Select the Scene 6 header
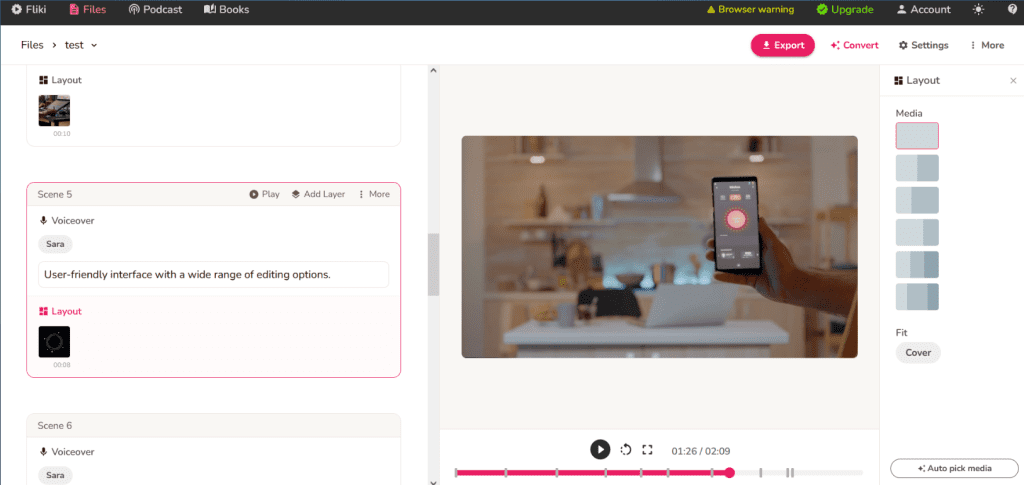Image resolution: width=1024 pixels, height=485 pixels. 214,425
